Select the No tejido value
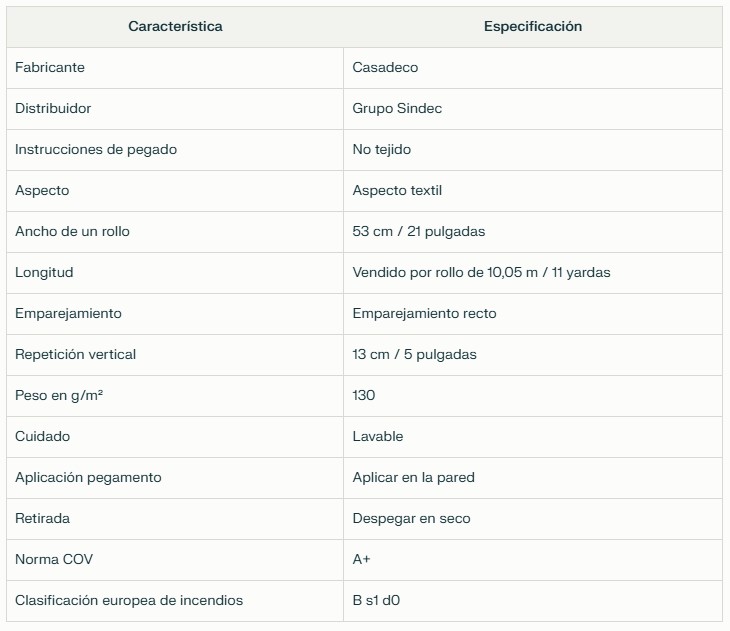The height and width of the screenshot is (631, 730). [x=382, y=149]
